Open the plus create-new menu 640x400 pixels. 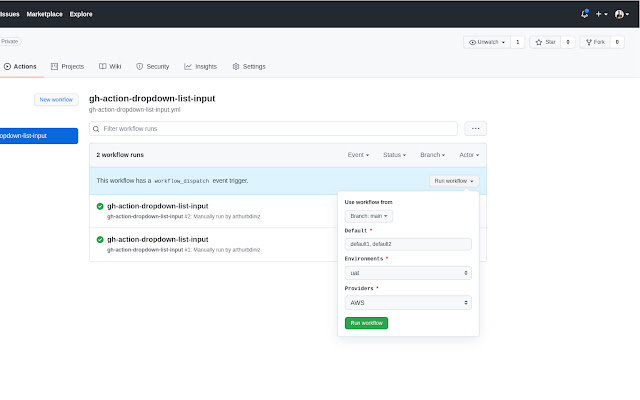pos(601,14)
